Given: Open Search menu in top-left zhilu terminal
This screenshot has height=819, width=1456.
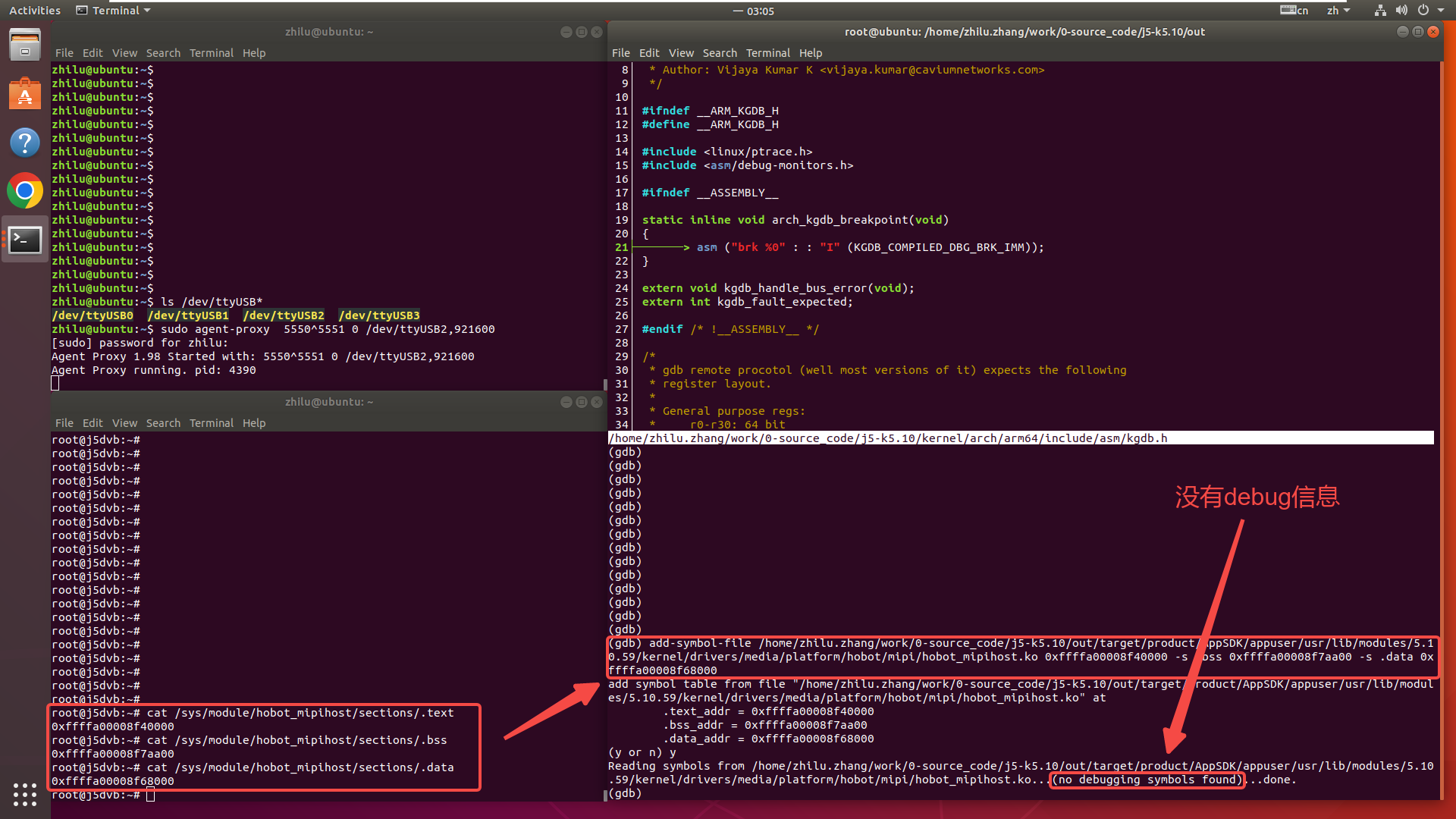Looking at the screenshot, I should point(163,53).
